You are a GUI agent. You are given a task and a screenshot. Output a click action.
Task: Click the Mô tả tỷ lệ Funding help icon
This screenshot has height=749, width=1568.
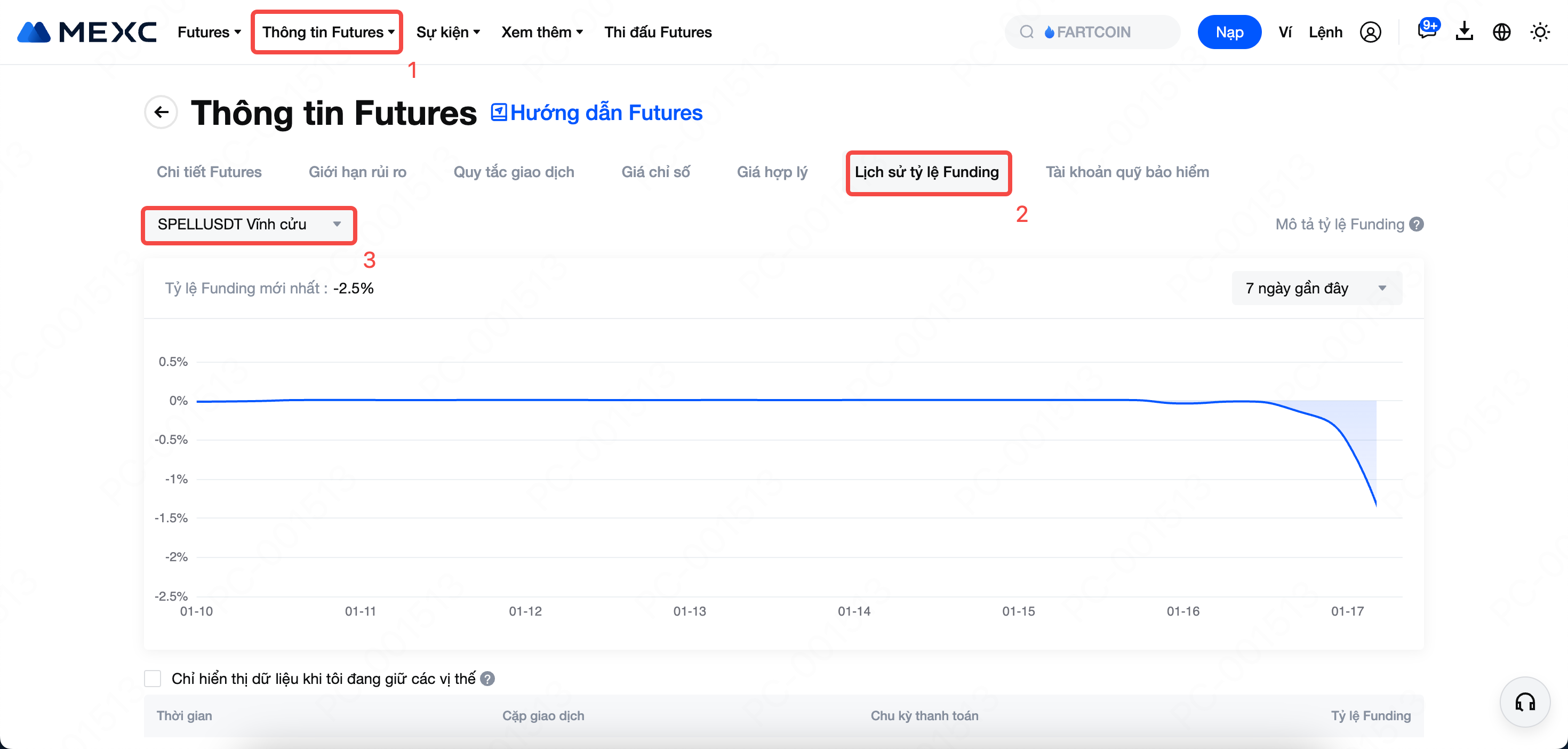pos(1417,225)
